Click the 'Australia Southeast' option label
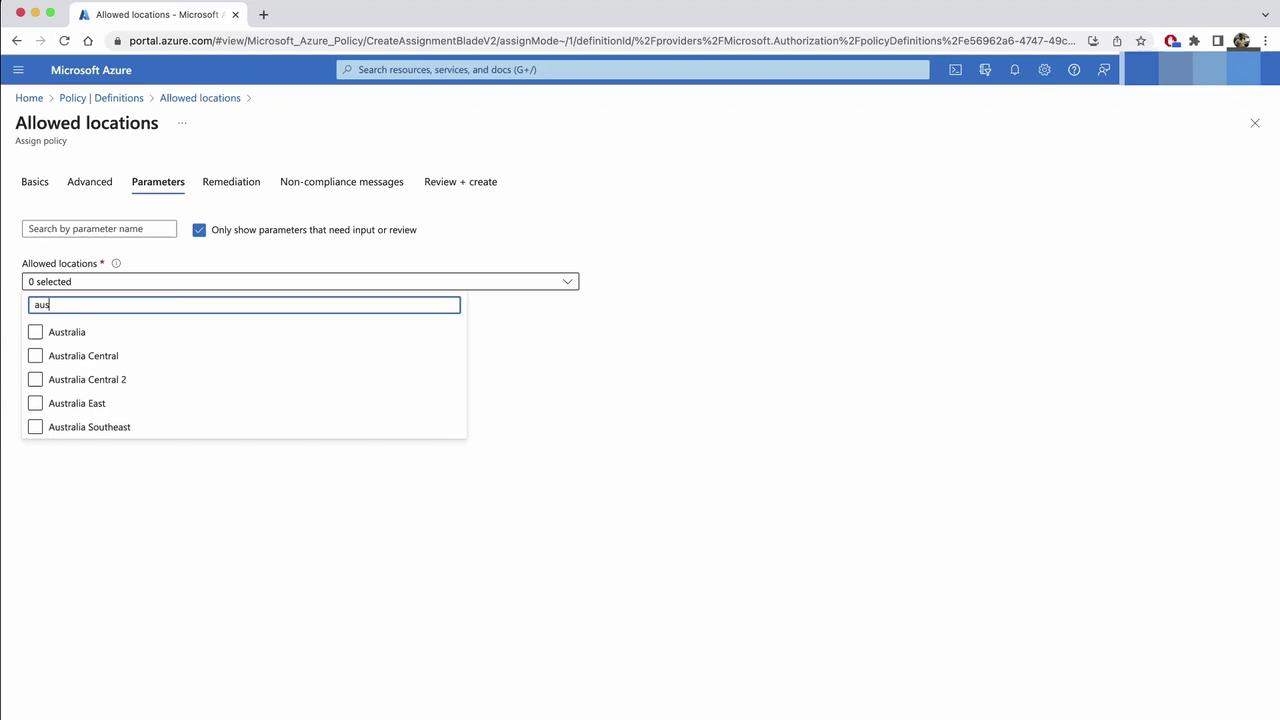Image resolution: width=1280 pixels, height=720 pixels. [x=89, y=427]
